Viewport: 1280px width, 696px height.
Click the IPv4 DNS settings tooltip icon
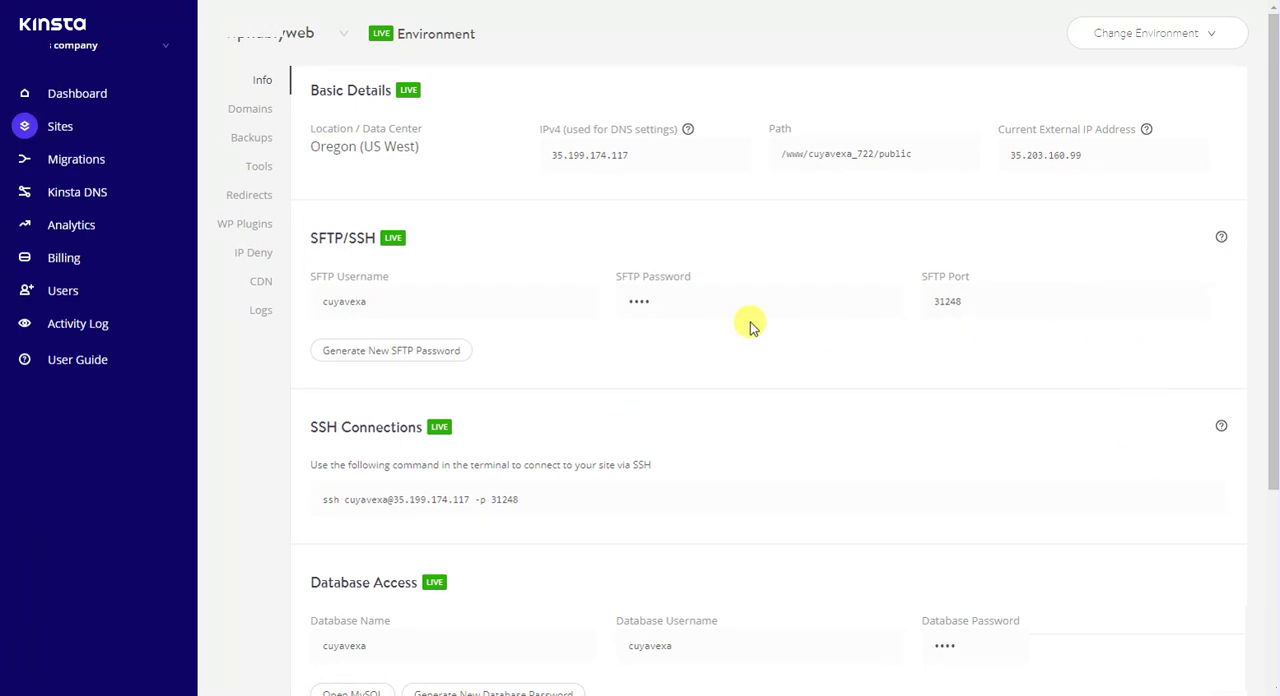point(687,129)
